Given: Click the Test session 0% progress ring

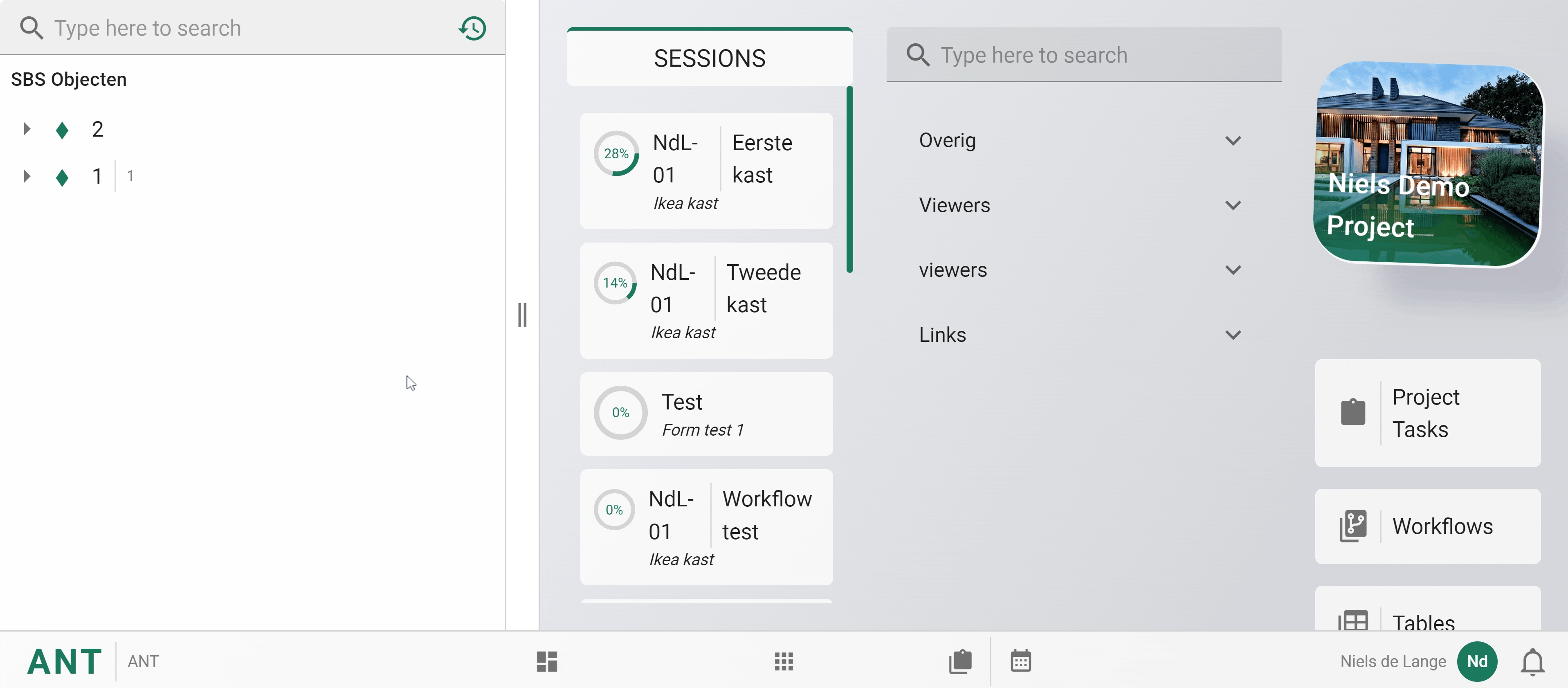Looking at the screenshot, I should tap(620, 412).
